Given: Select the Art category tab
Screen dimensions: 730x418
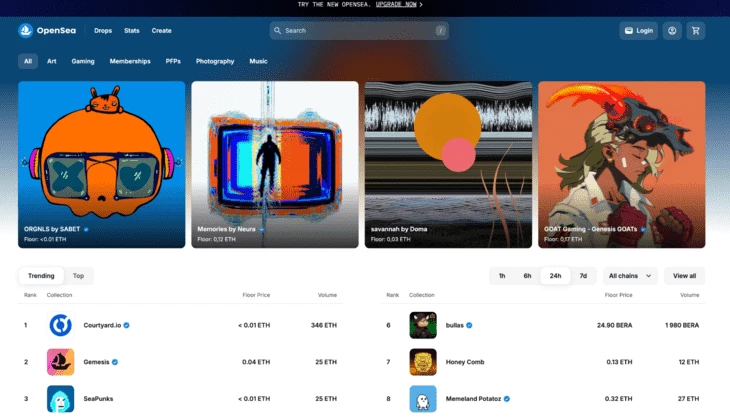Looking at the screenshot, I should 52,61.
